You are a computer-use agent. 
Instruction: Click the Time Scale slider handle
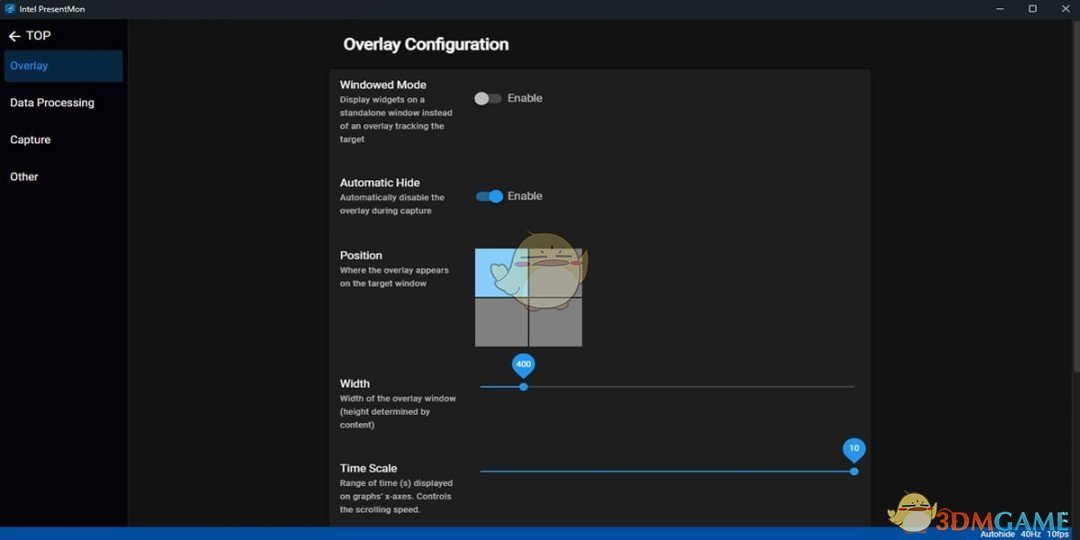[854, 472]
